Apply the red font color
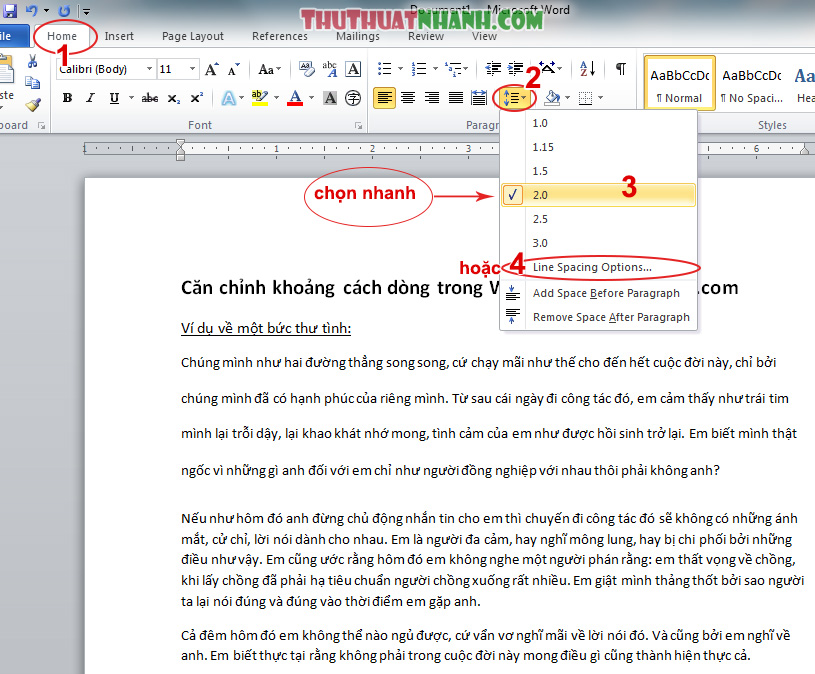 295,98
